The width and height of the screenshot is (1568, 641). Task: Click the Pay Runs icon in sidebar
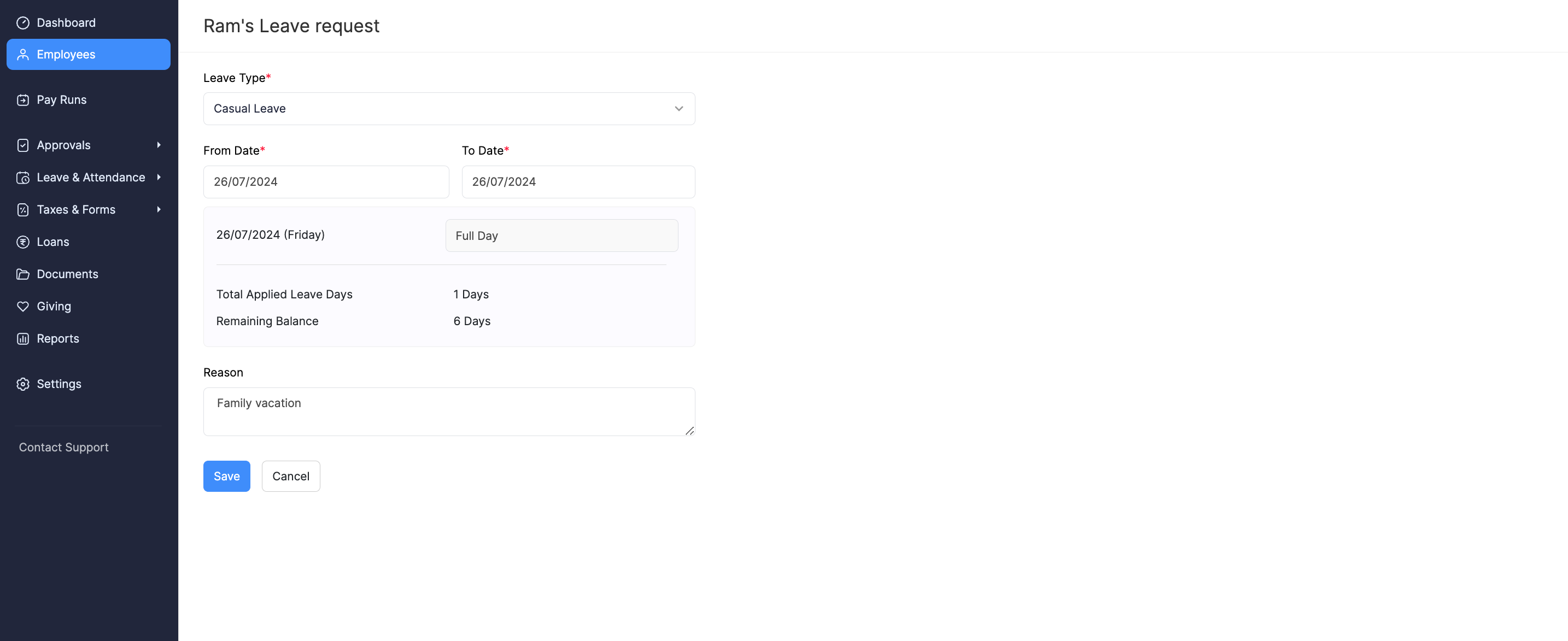(23, 100)
